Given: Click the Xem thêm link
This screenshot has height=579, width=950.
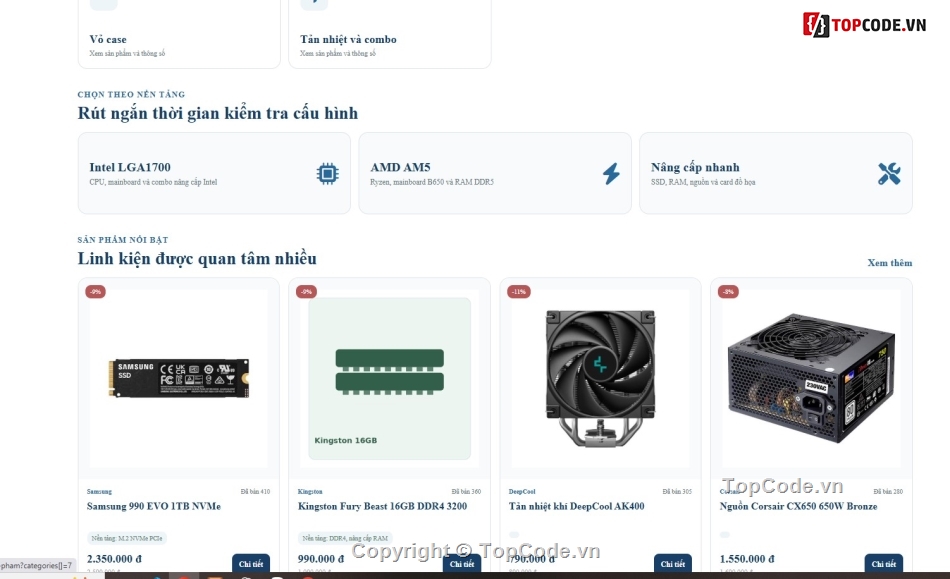Looking at the screenshot, I should (889, 263).
